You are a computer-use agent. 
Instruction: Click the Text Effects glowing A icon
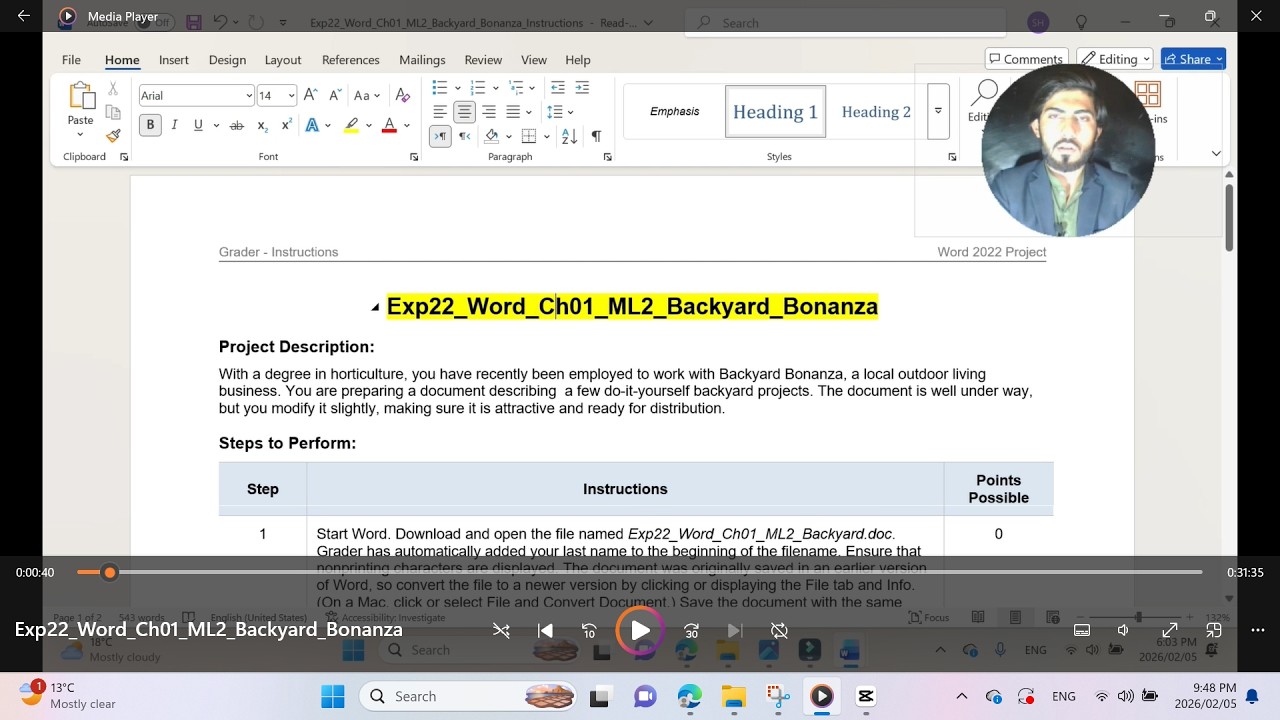312,125
